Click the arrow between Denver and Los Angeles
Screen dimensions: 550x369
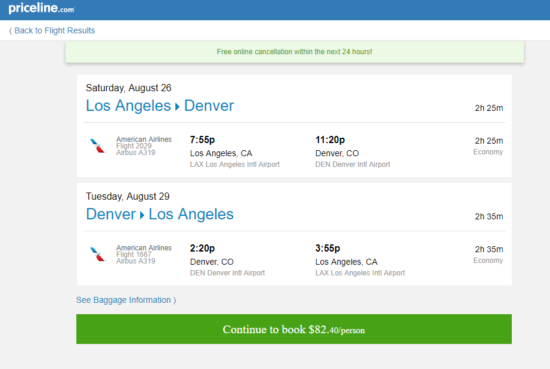pos(142,215)
